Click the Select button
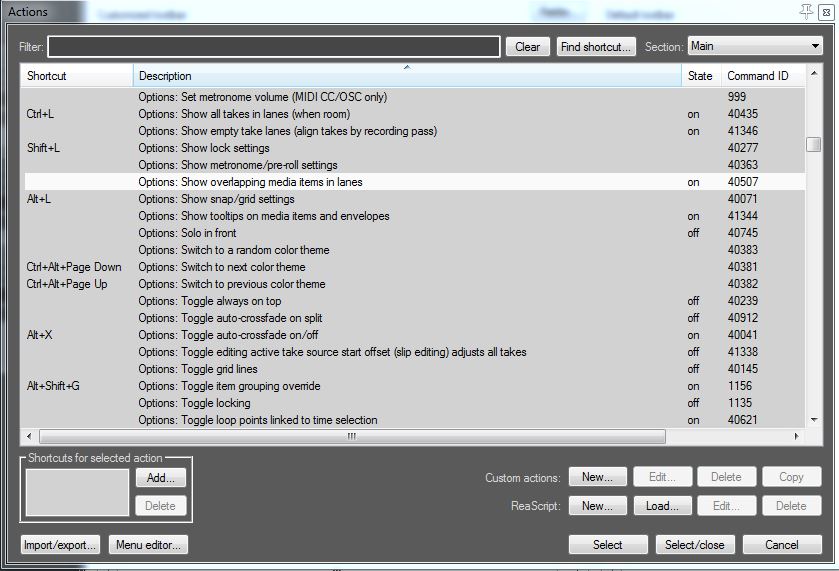Viewport: 839px width, 571px height. pos(608,545)
